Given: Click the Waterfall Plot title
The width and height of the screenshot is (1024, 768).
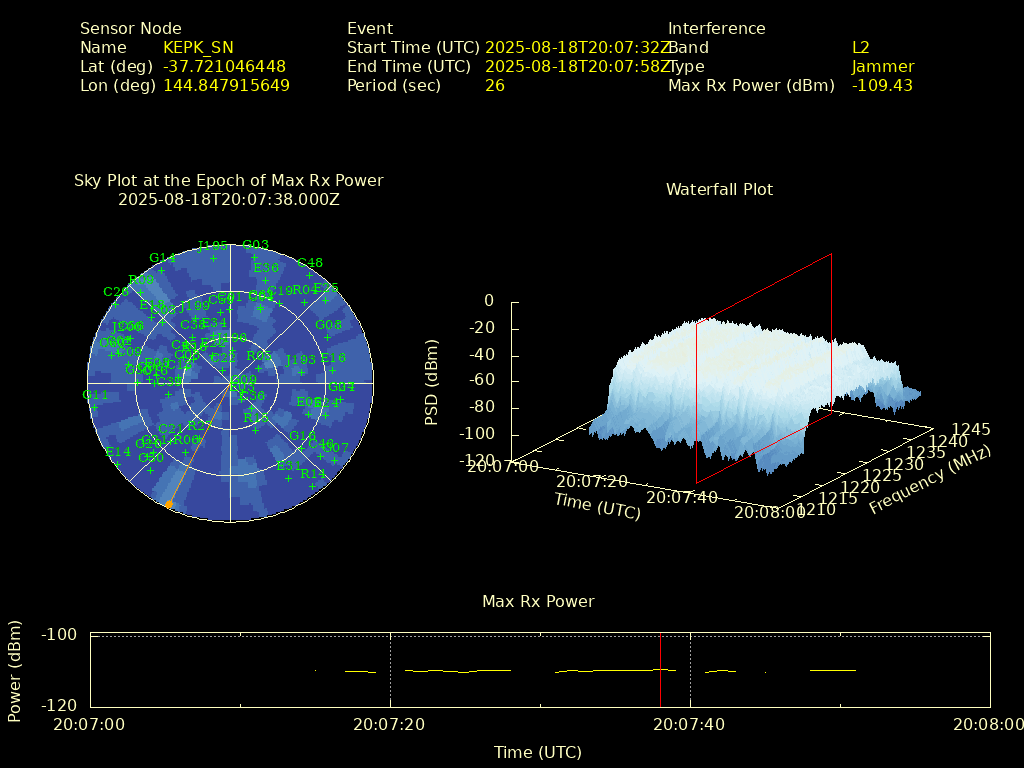Looking at the screenshot, I should pyautogui.click(x=719, y=189).
